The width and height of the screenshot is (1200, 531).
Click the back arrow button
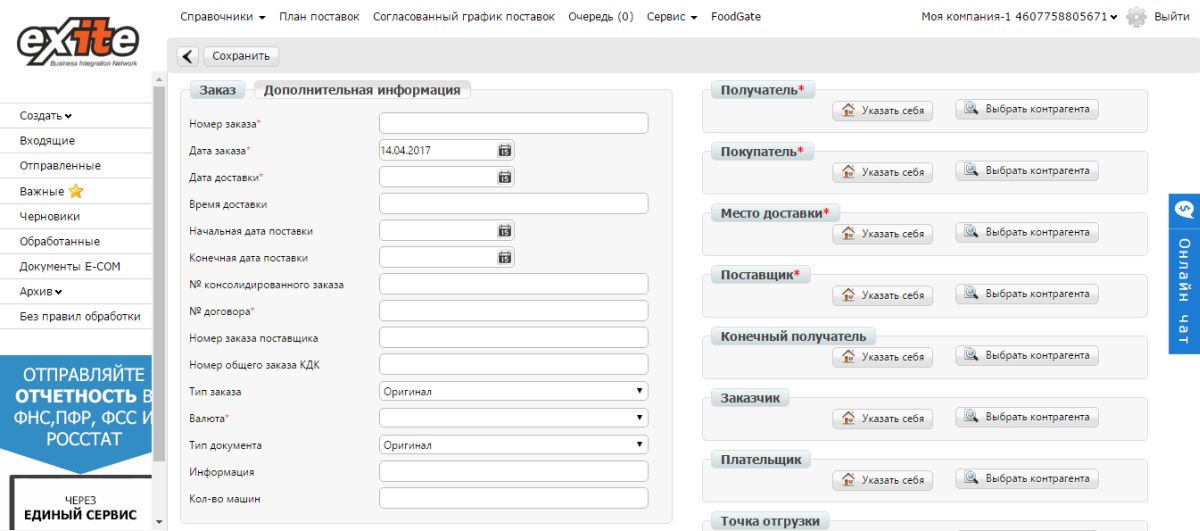(188, 56)
